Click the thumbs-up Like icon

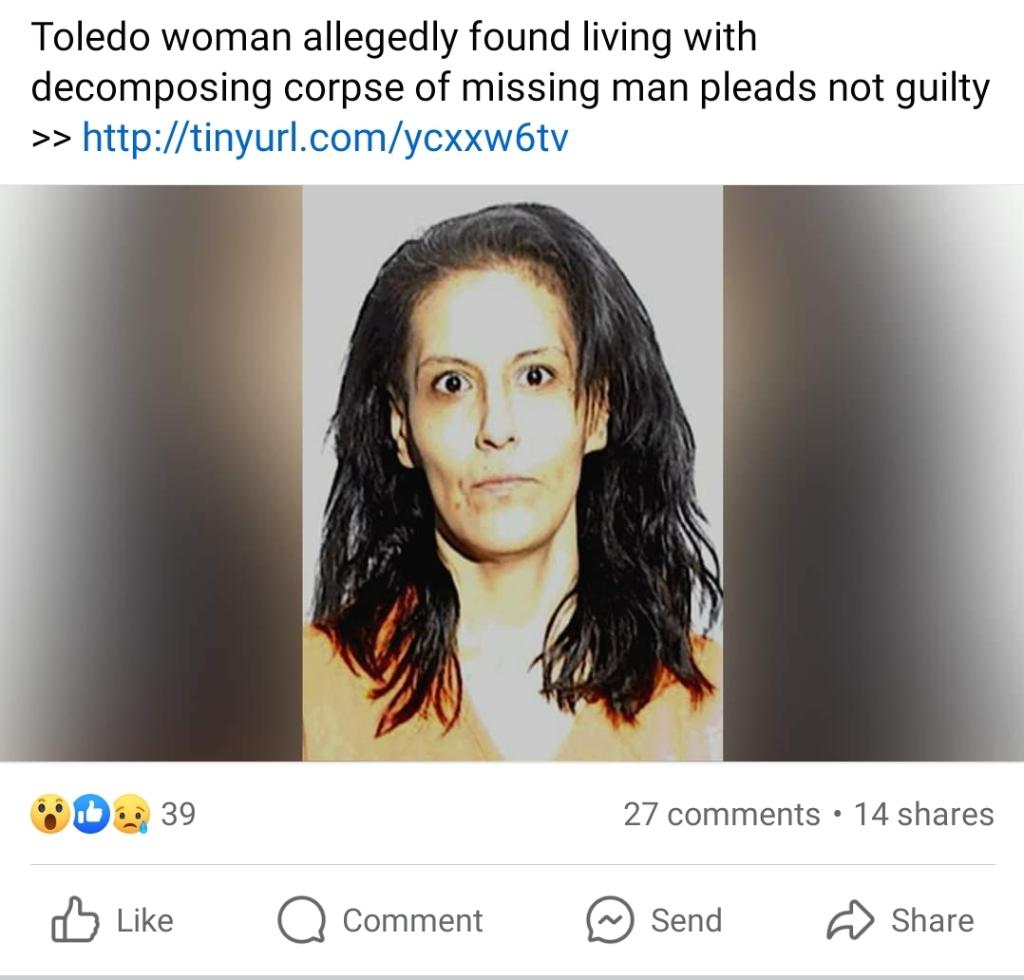[74, 920]
